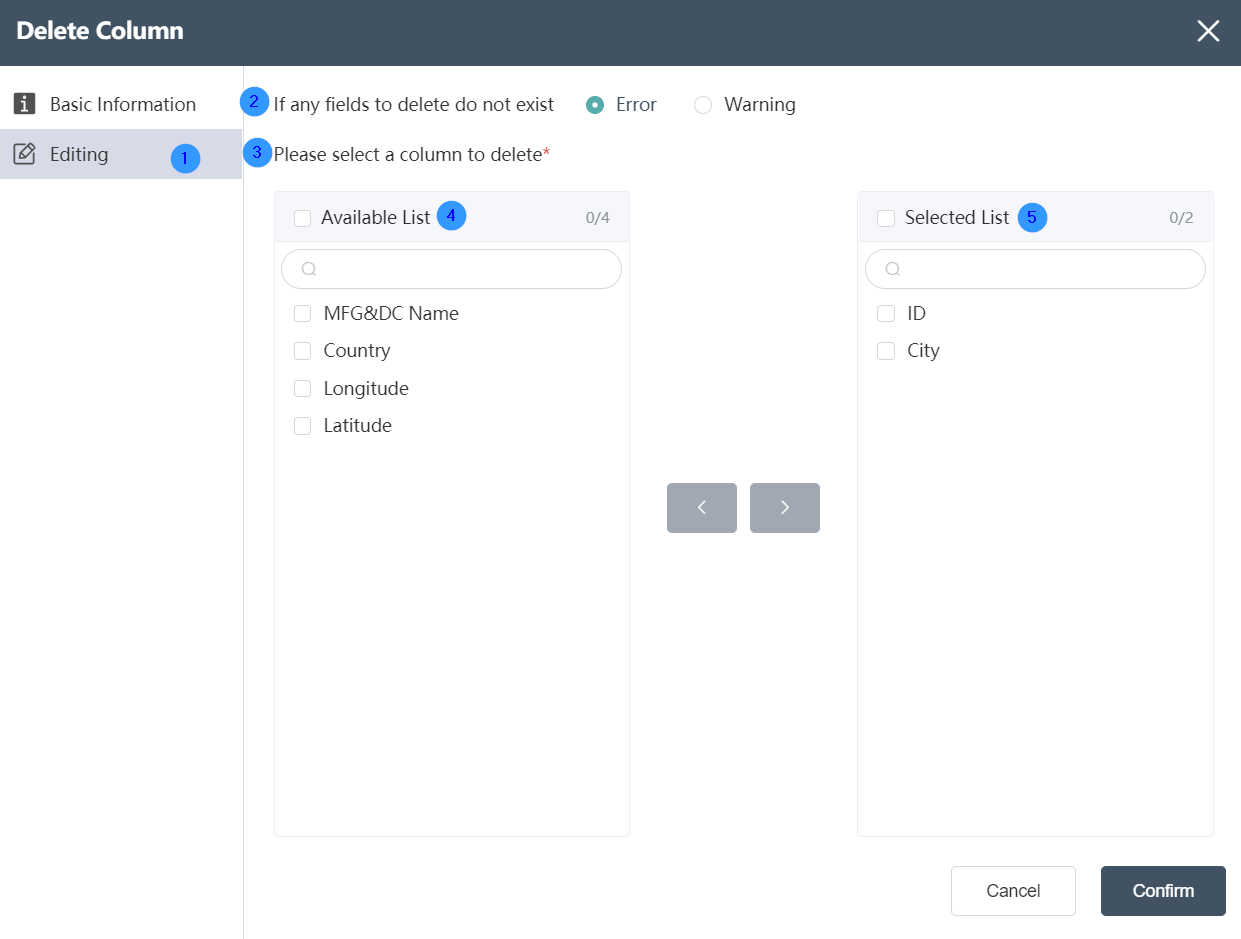Click the MFG&DC Name label
This screenshot has width=1241, height=939.
point(391,313)
